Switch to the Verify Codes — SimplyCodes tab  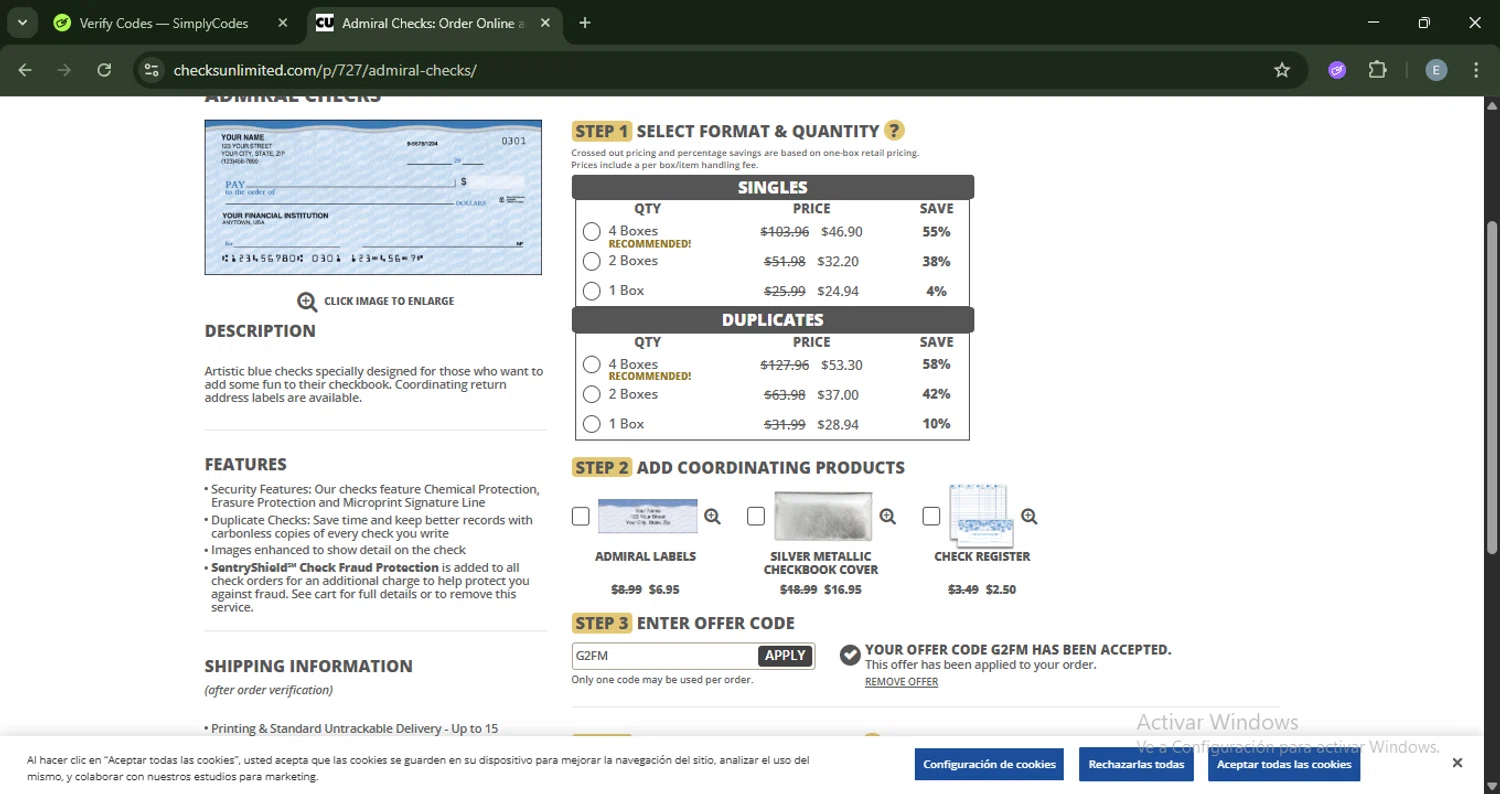[164, 23]
